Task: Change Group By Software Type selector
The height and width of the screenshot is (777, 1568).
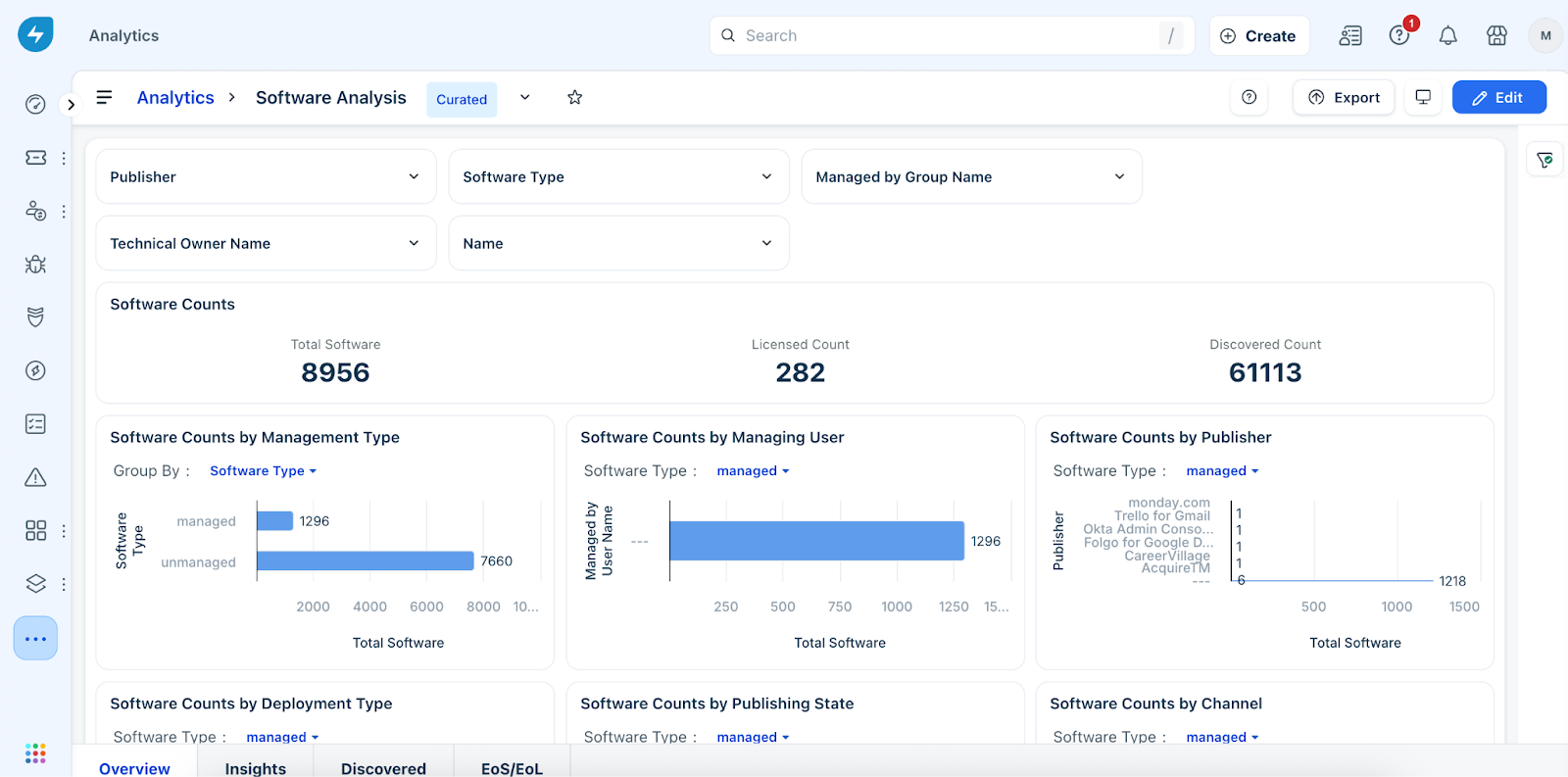Action: (x=263, y=471)
